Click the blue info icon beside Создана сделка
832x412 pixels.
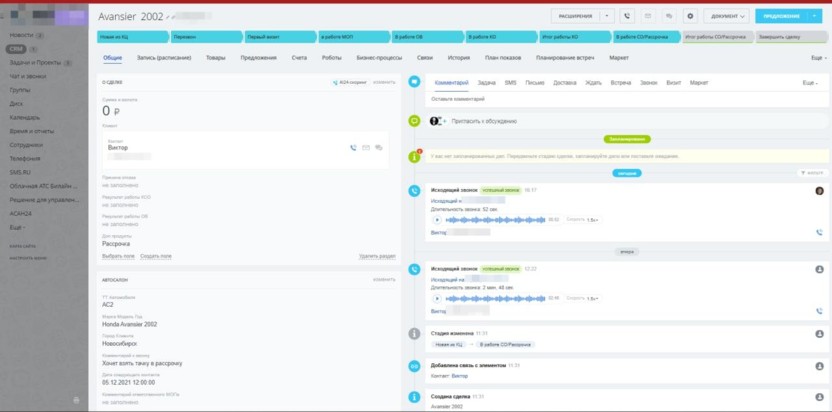coord(414,397)
